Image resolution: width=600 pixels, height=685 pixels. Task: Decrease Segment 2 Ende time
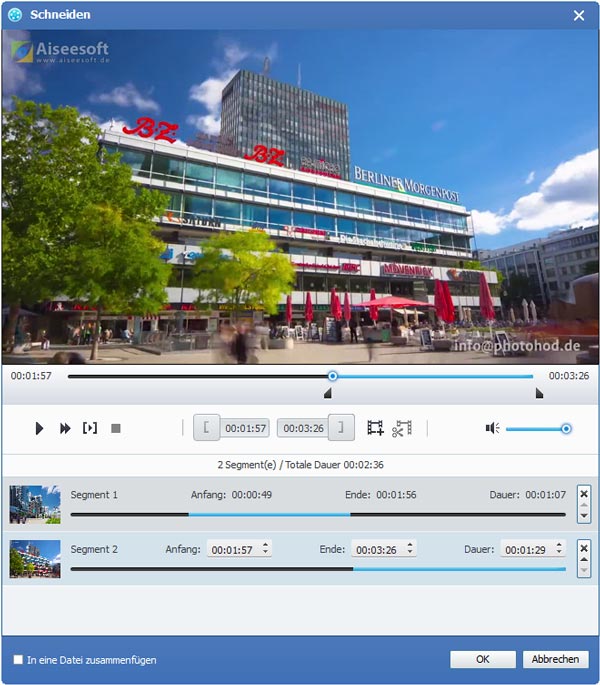pos(410,553)
